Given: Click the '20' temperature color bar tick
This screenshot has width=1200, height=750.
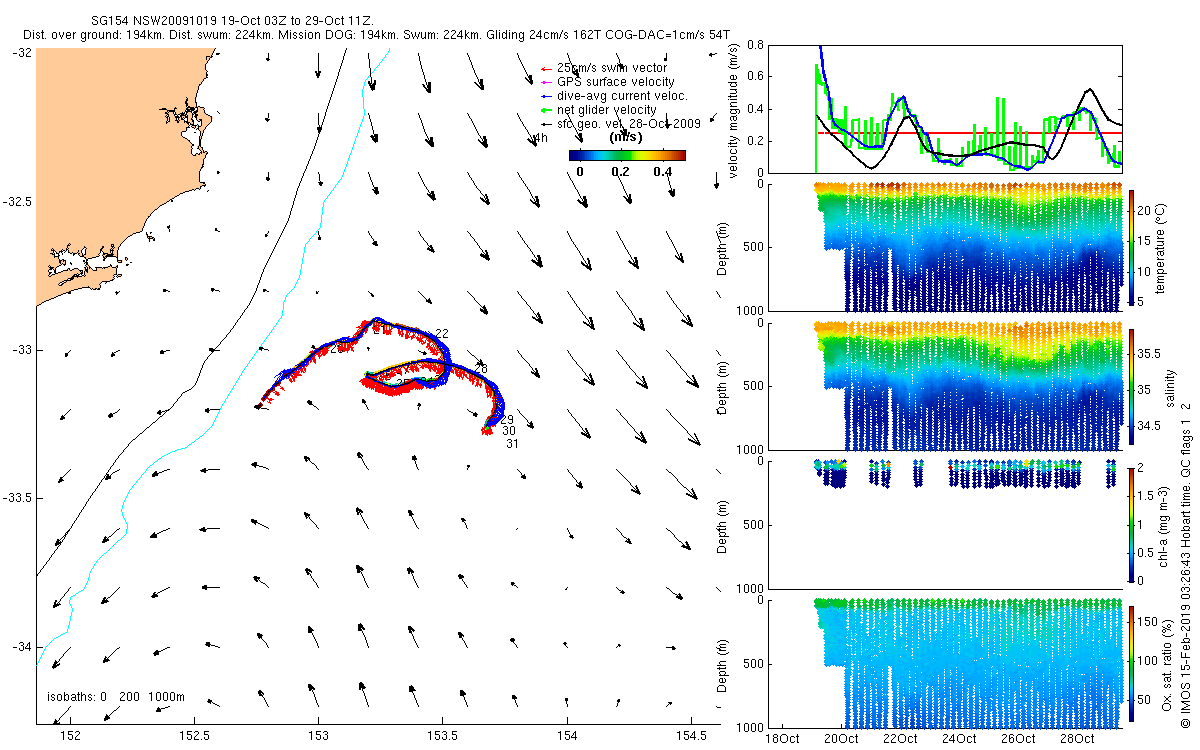Looking at the screenshot, I should click(x=1146, y=211).
